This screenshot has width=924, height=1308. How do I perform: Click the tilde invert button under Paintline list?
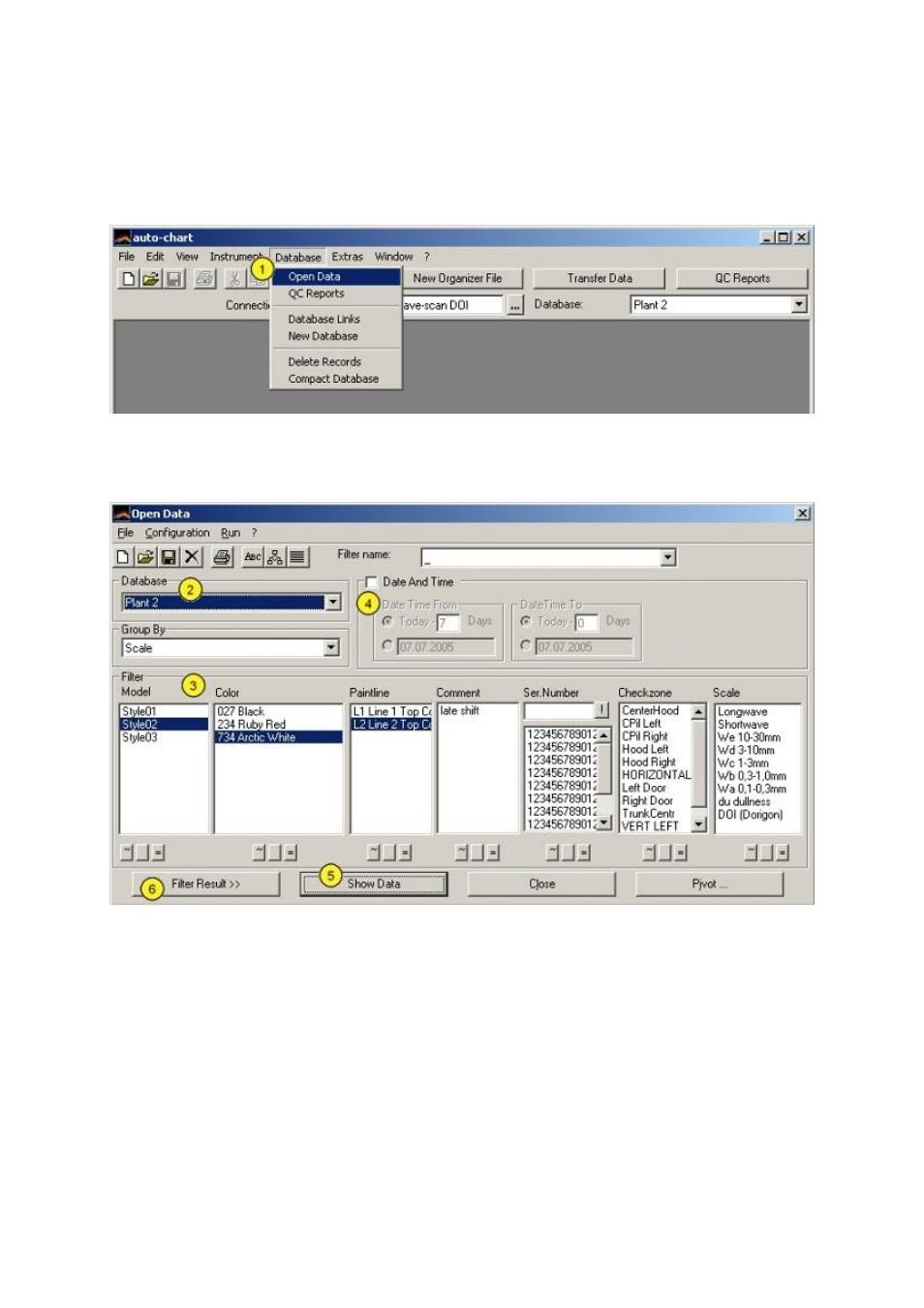374,852
